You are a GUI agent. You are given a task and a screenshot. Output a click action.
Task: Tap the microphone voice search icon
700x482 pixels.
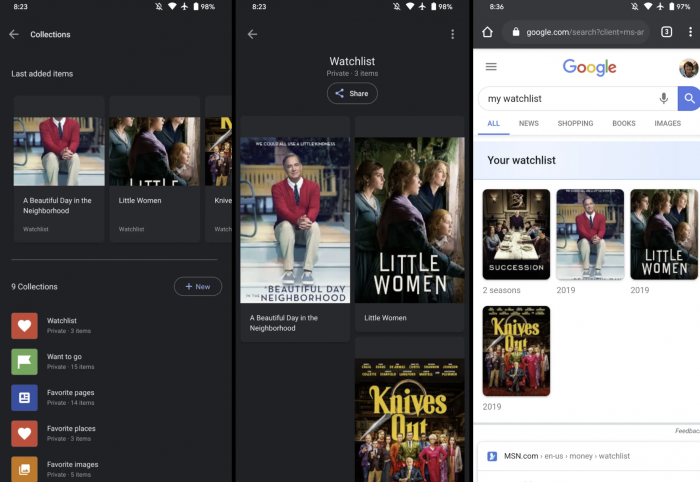(664, 98)
